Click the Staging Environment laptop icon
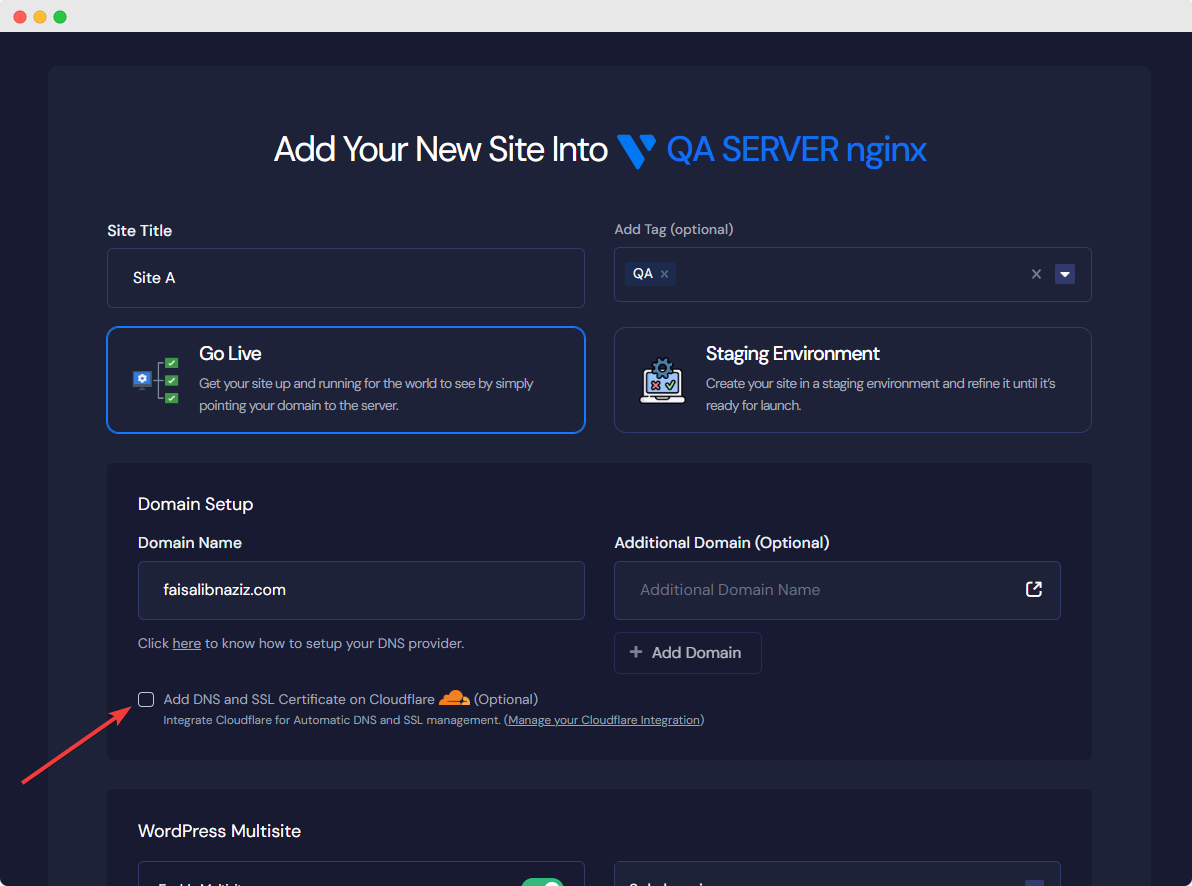1192x886 pixels. click(662, 380)
